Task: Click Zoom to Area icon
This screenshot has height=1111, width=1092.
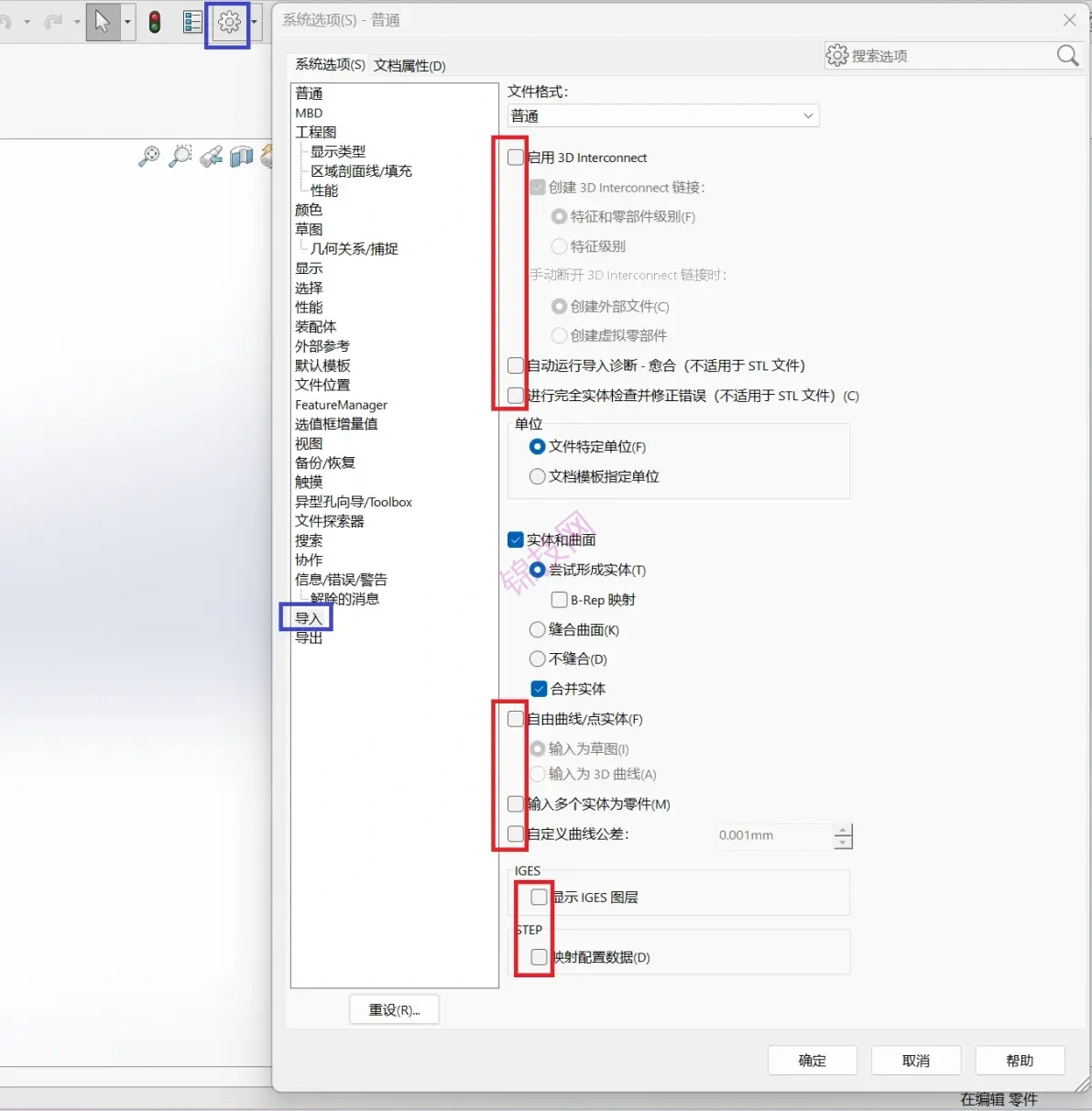Action: pyautogui.click(x=180, y=157)
